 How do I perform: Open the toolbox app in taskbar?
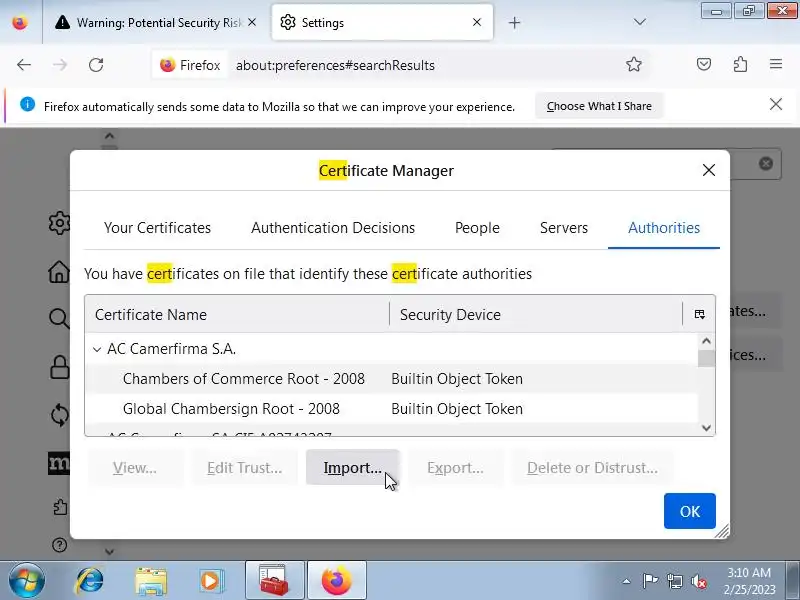point(274,581)
